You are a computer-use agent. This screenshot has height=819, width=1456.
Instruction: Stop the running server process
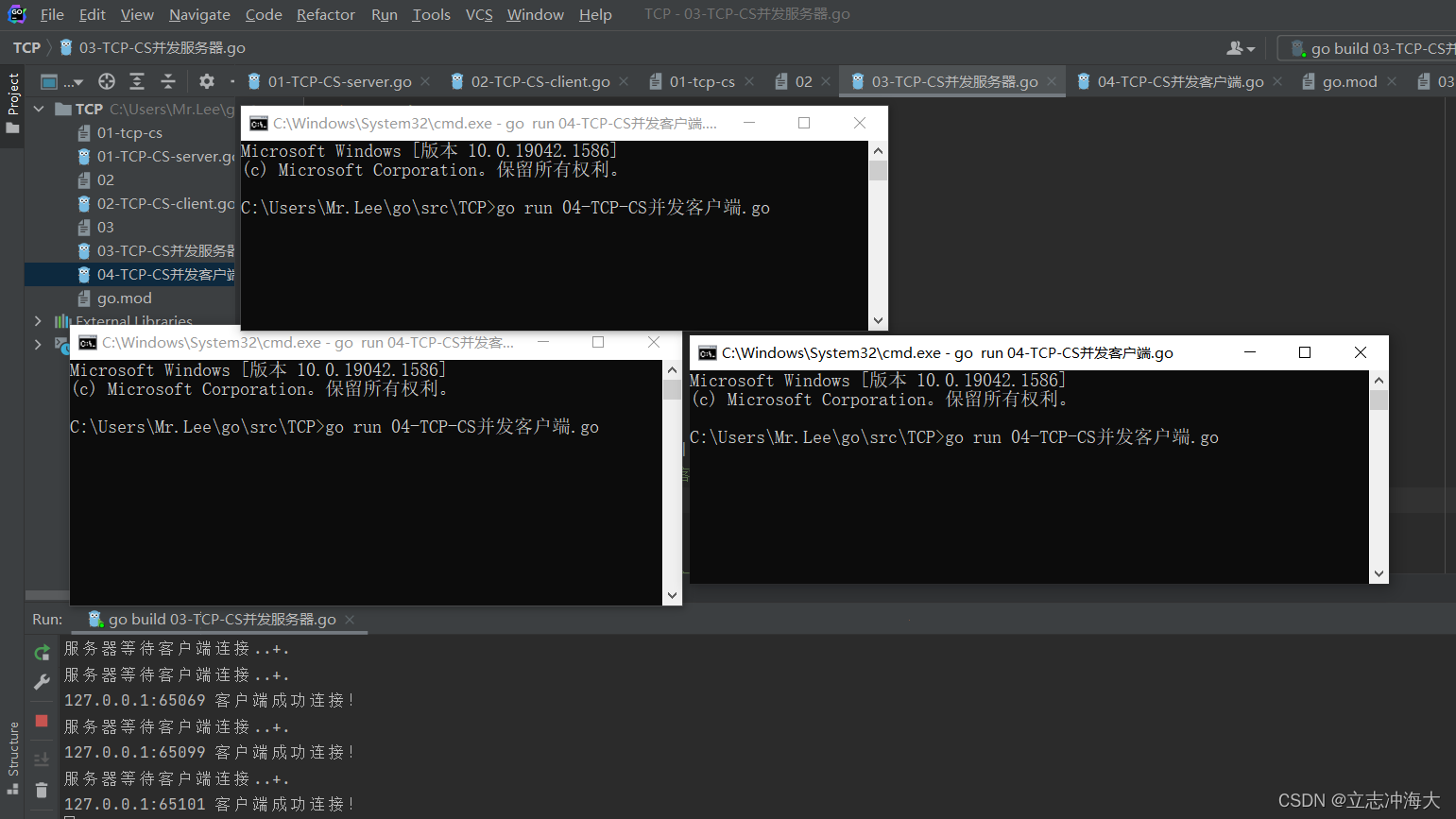click(x=42, y=721)
